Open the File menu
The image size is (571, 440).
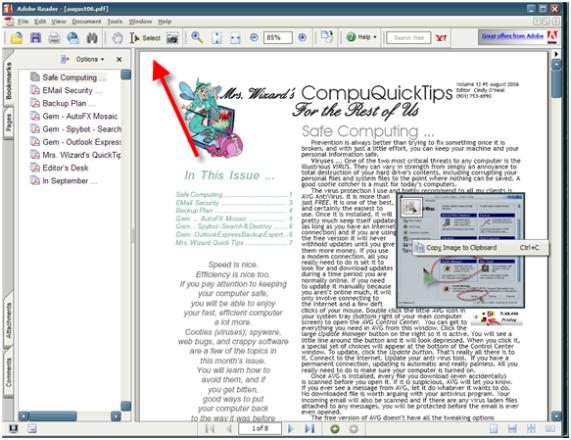(23, 21)
